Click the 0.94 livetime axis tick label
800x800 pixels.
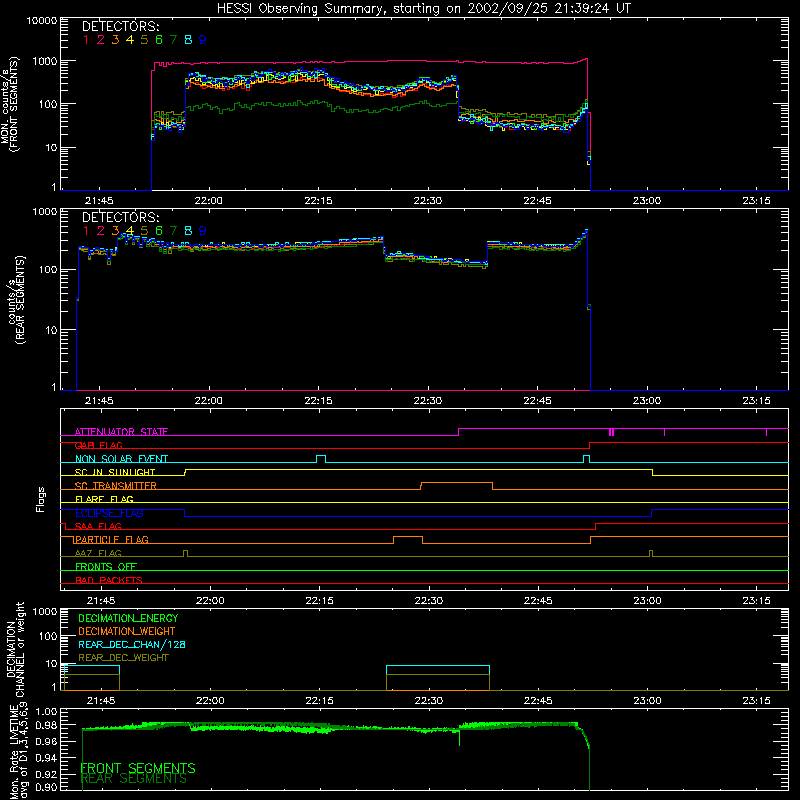coord(45,758)
